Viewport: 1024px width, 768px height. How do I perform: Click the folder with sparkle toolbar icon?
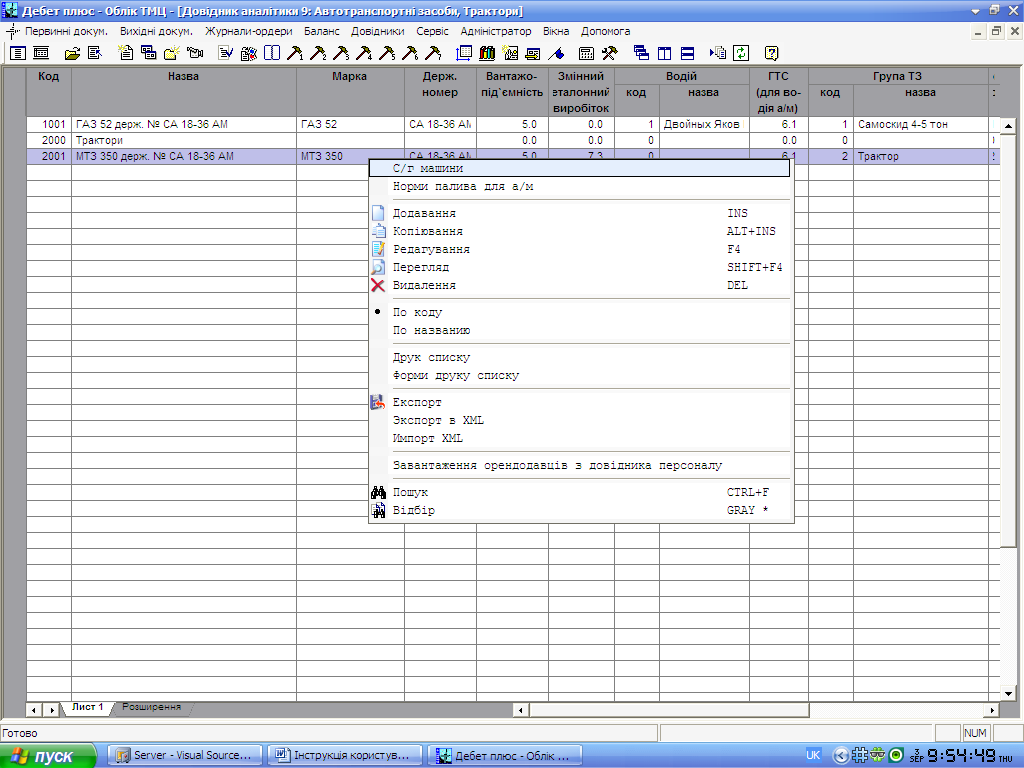point(172,54)
